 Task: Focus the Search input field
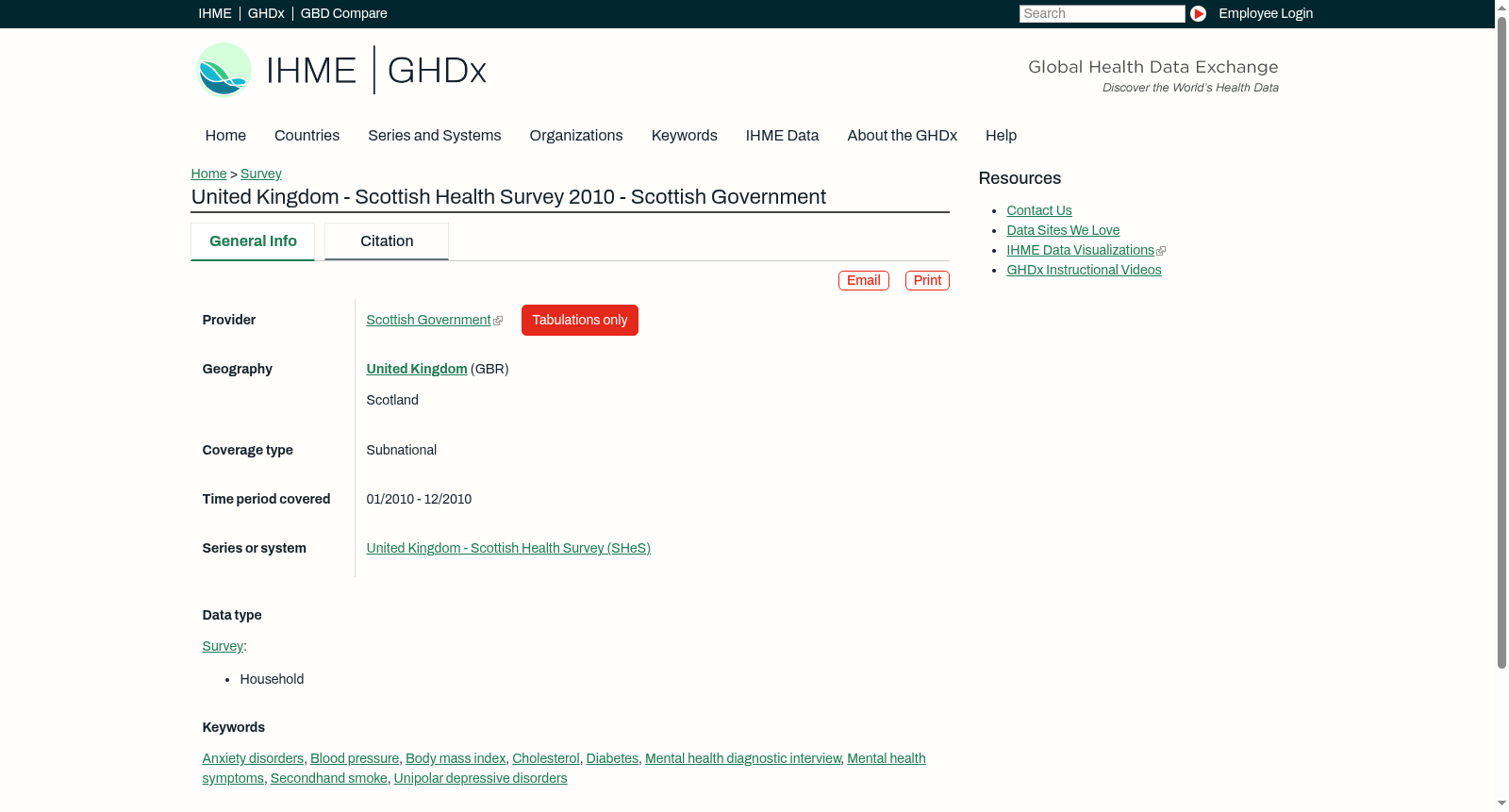click(x=1102, y=13)
